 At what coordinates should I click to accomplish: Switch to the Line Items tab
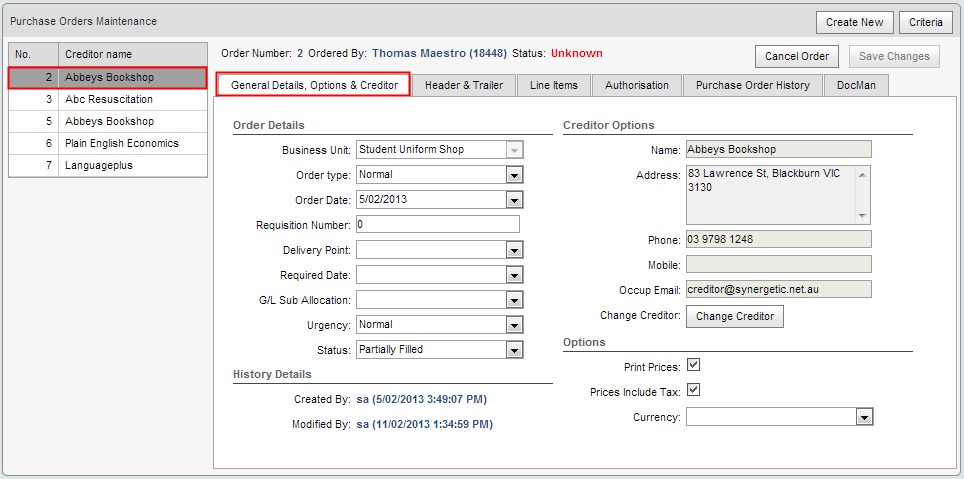pos(553,85)
